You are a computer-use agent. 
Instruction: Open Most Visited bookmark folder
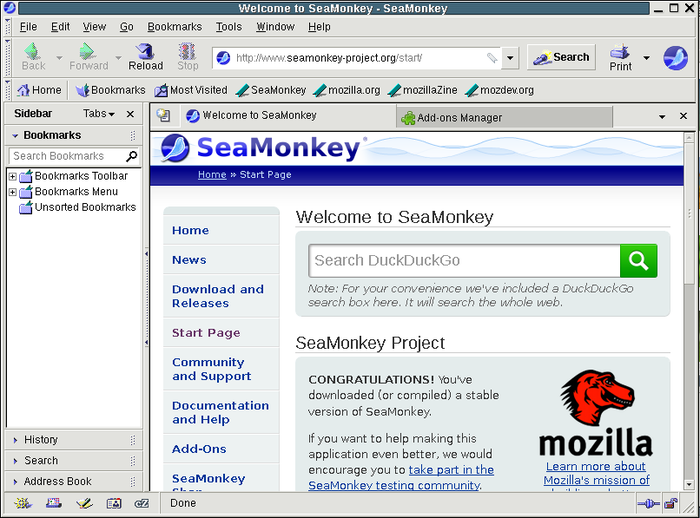point(191,90)
